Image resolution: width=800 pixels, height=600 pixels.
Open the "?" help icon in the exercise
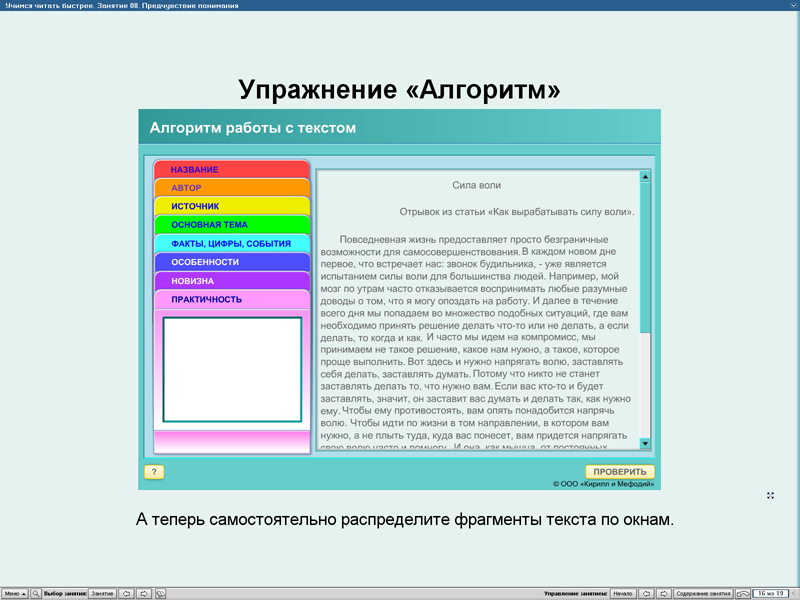click(154, 471)
